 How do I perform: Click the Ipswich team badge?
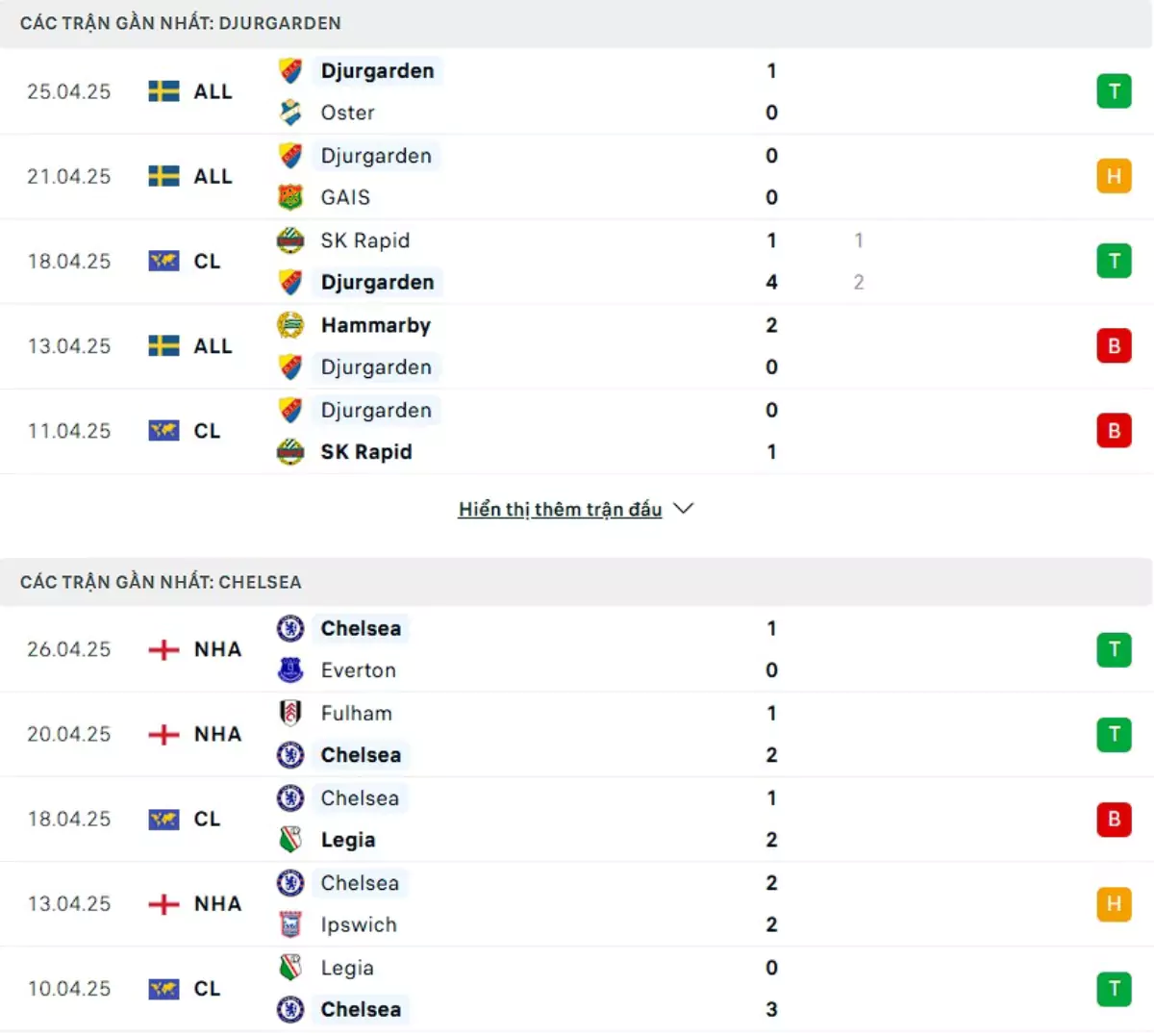pos(290,924)
